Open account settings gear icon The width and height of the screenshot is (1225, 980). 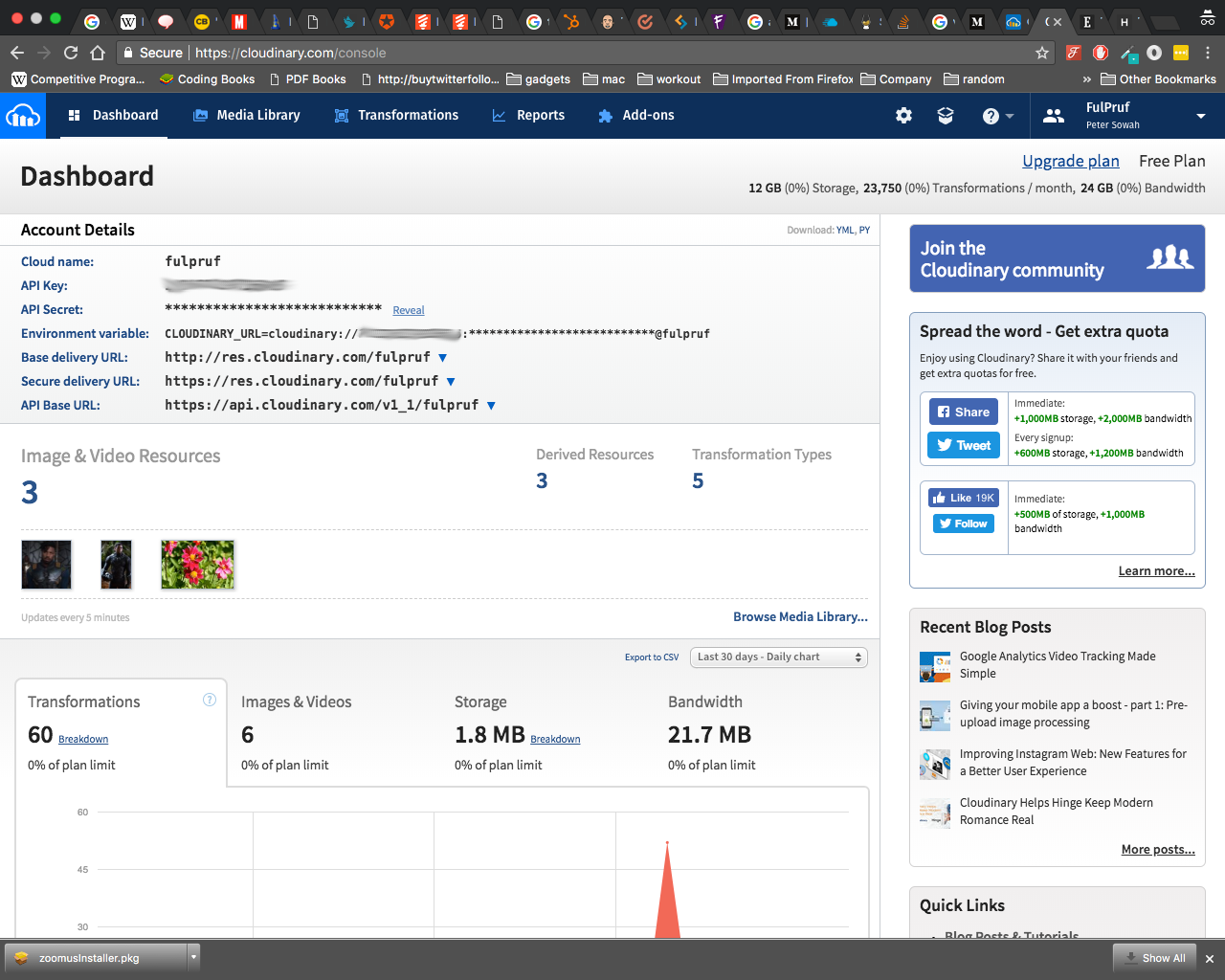(x=903, y=116)
